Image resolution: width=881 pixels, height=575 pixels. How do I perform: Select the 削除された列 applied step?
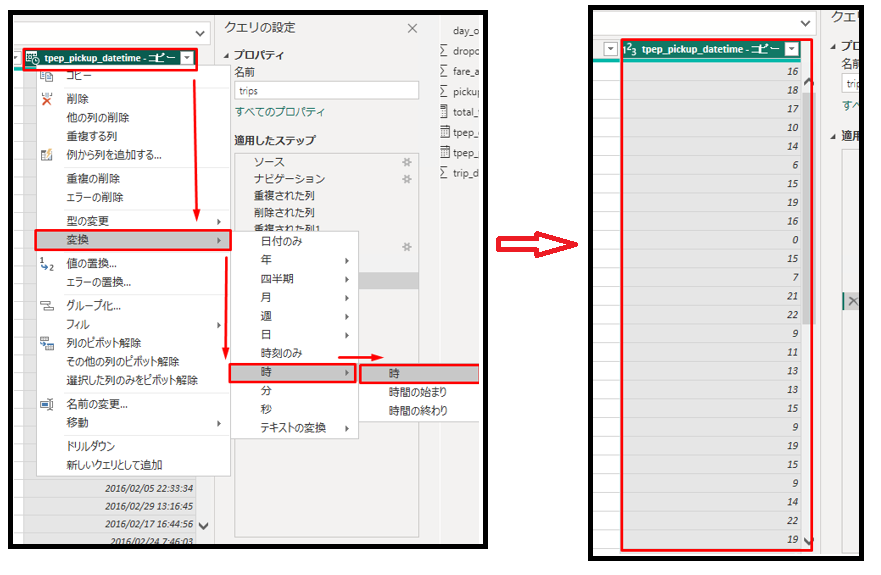[x=284, y=212]
